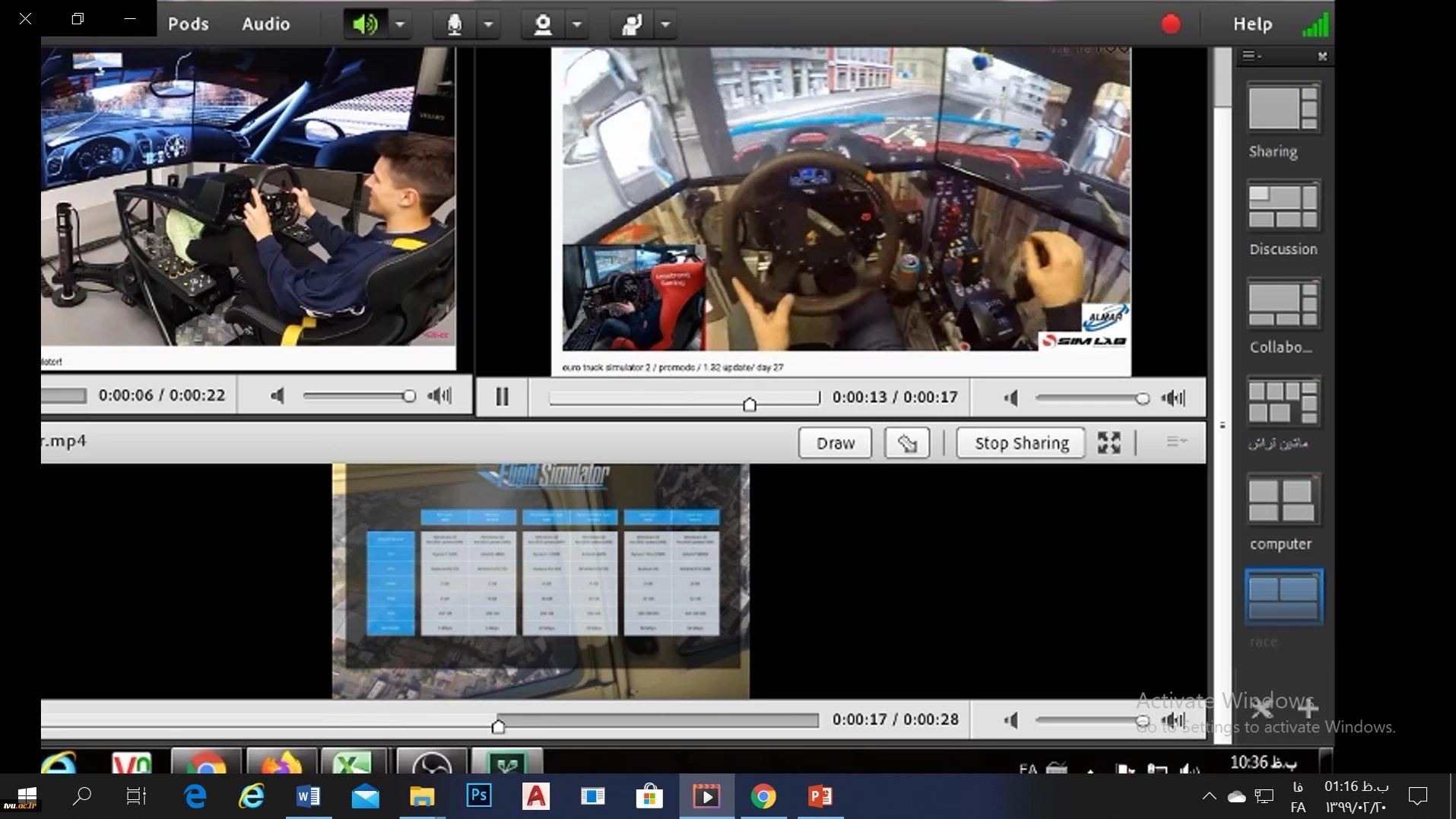Click the pointer tool icon beside Draw
Image resolution: width=1456 pixels, height=819 pixels.
(906, 443)
